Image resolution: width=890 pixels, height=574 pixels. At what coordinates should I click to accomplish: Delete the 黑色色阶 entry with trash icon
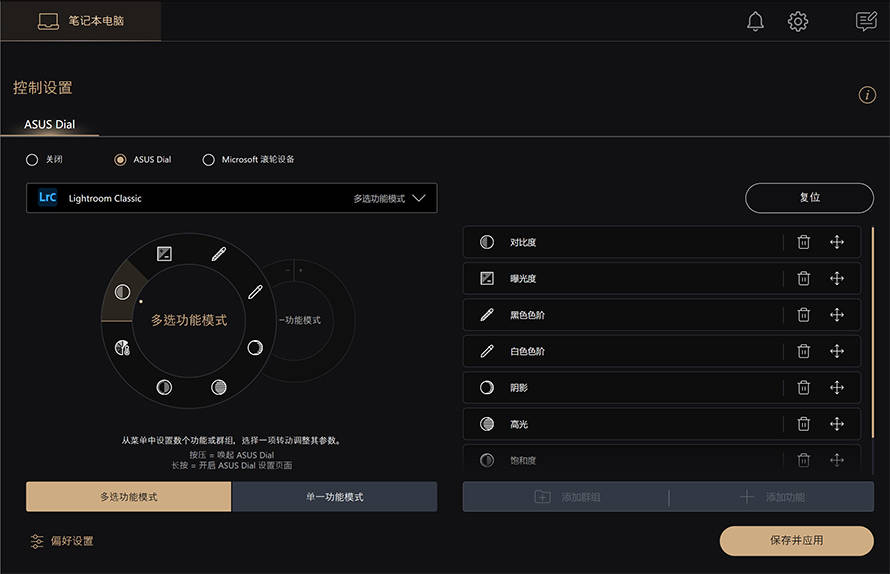(x=803, y=315)
